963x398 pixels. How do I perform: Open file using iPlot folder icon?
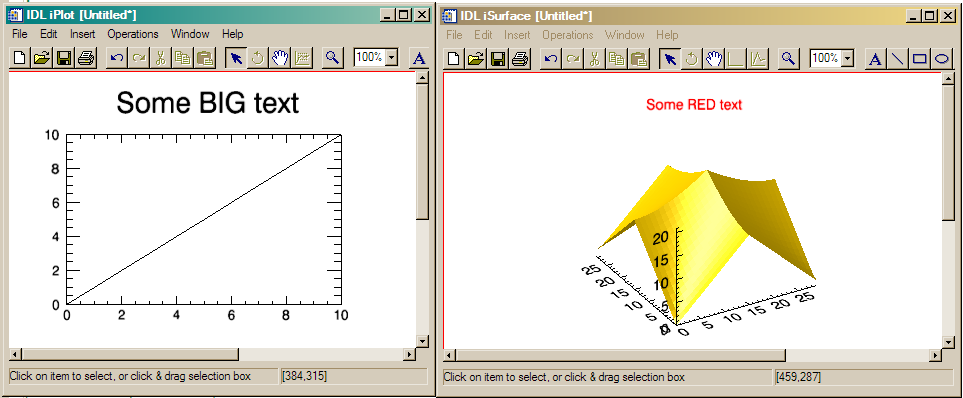coord(41,58)
